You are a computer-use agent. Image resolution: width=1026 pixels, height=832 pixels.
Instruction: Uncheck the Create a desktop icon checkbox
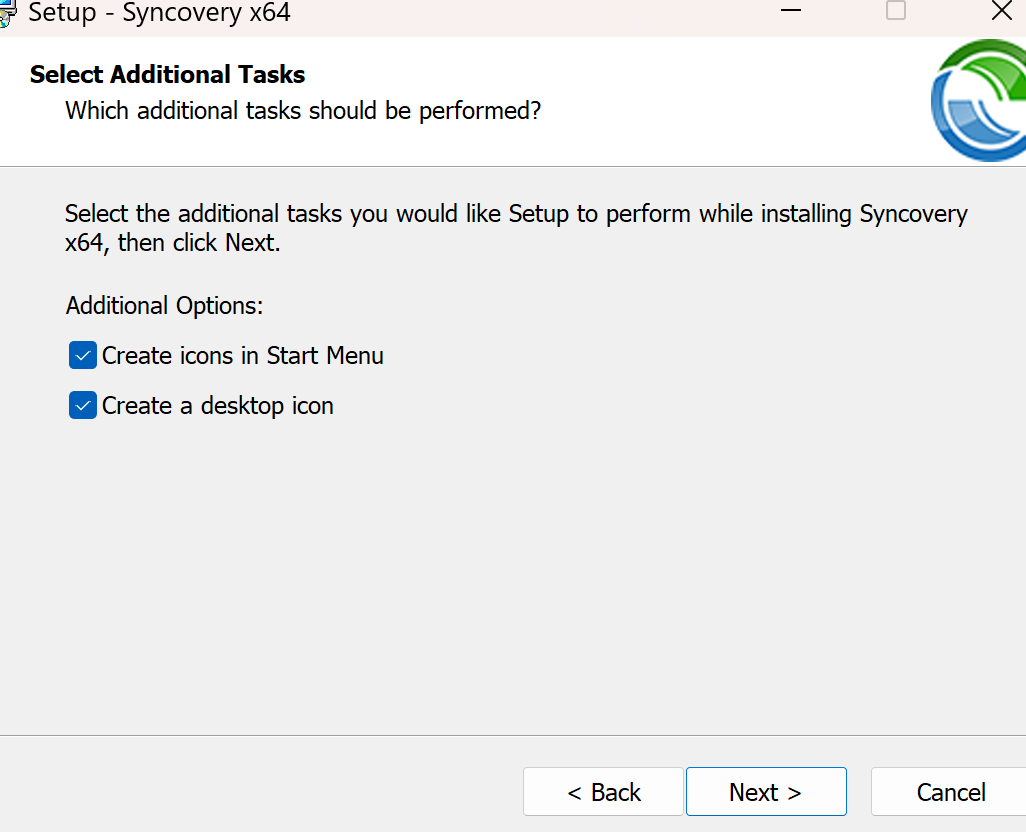83,405
